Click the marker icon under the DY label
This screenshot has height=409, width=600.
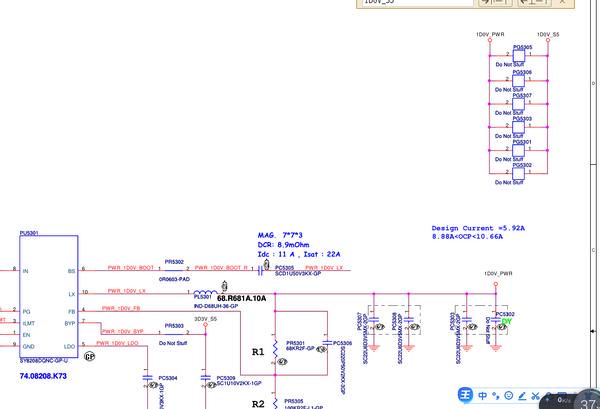tap(502, 327)
